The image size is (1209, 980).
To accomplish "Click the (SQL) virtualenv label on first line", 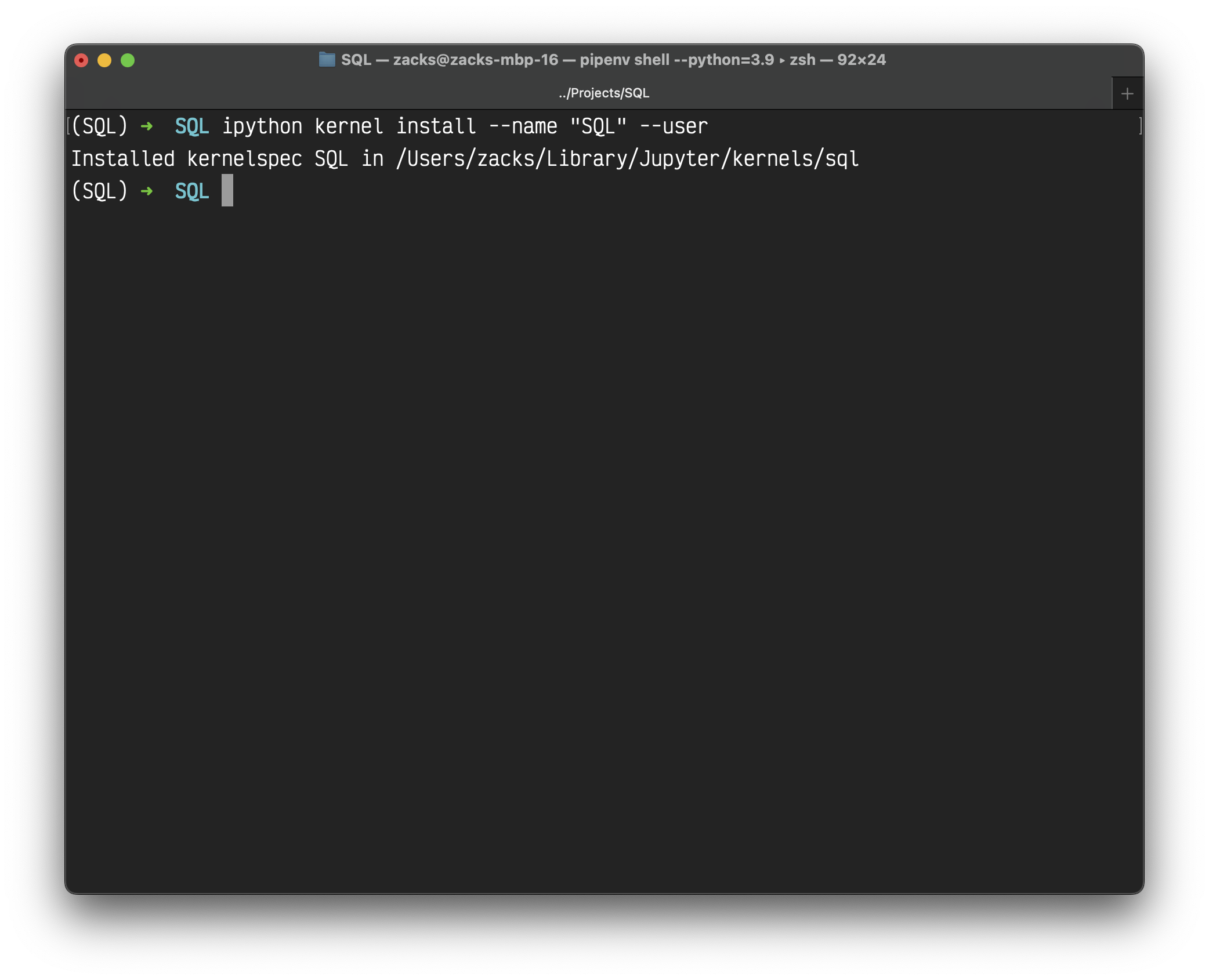I will pos(99,126).
